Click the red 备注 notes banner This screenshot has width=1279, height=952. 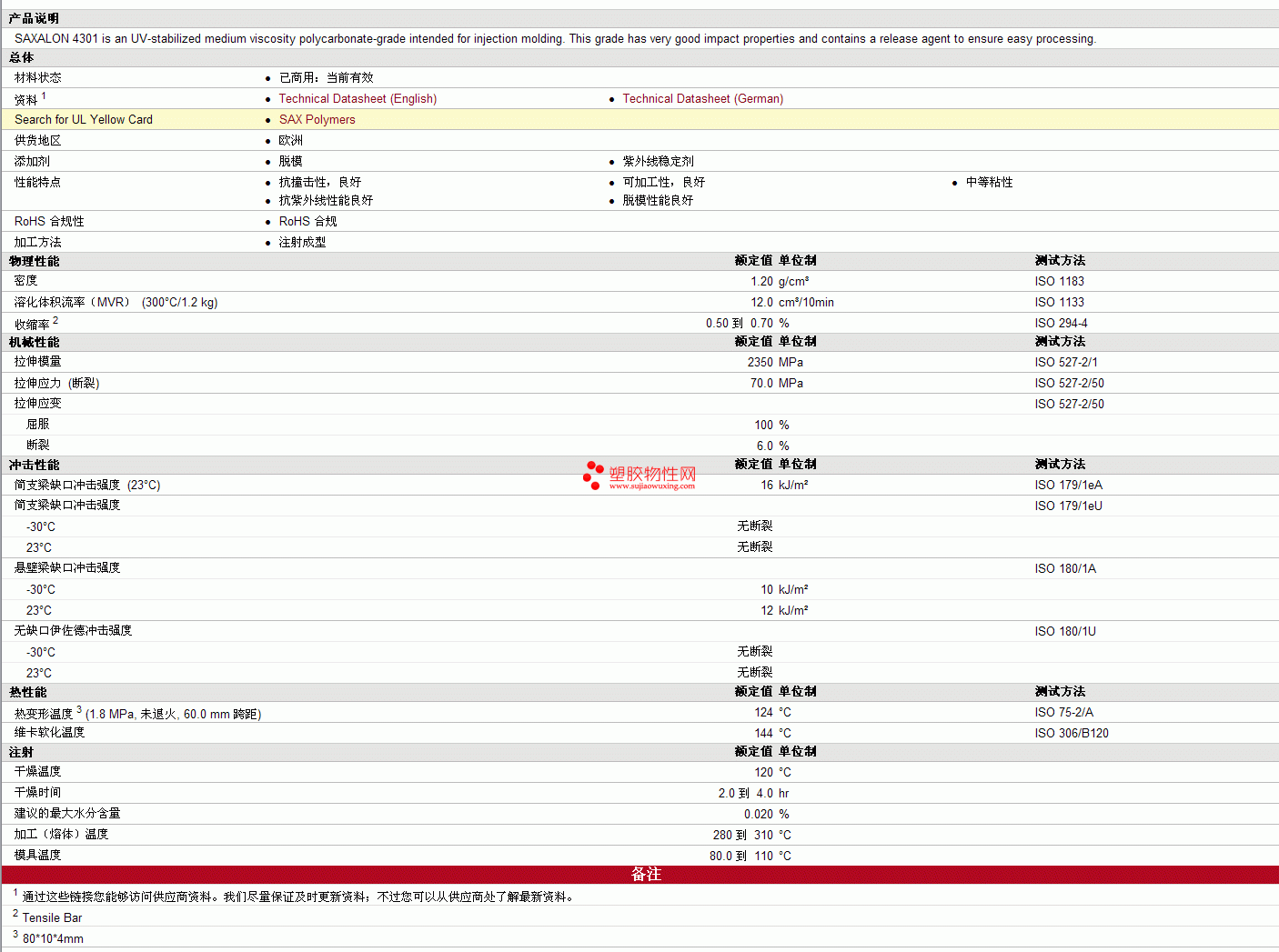[x=639, y=875]
